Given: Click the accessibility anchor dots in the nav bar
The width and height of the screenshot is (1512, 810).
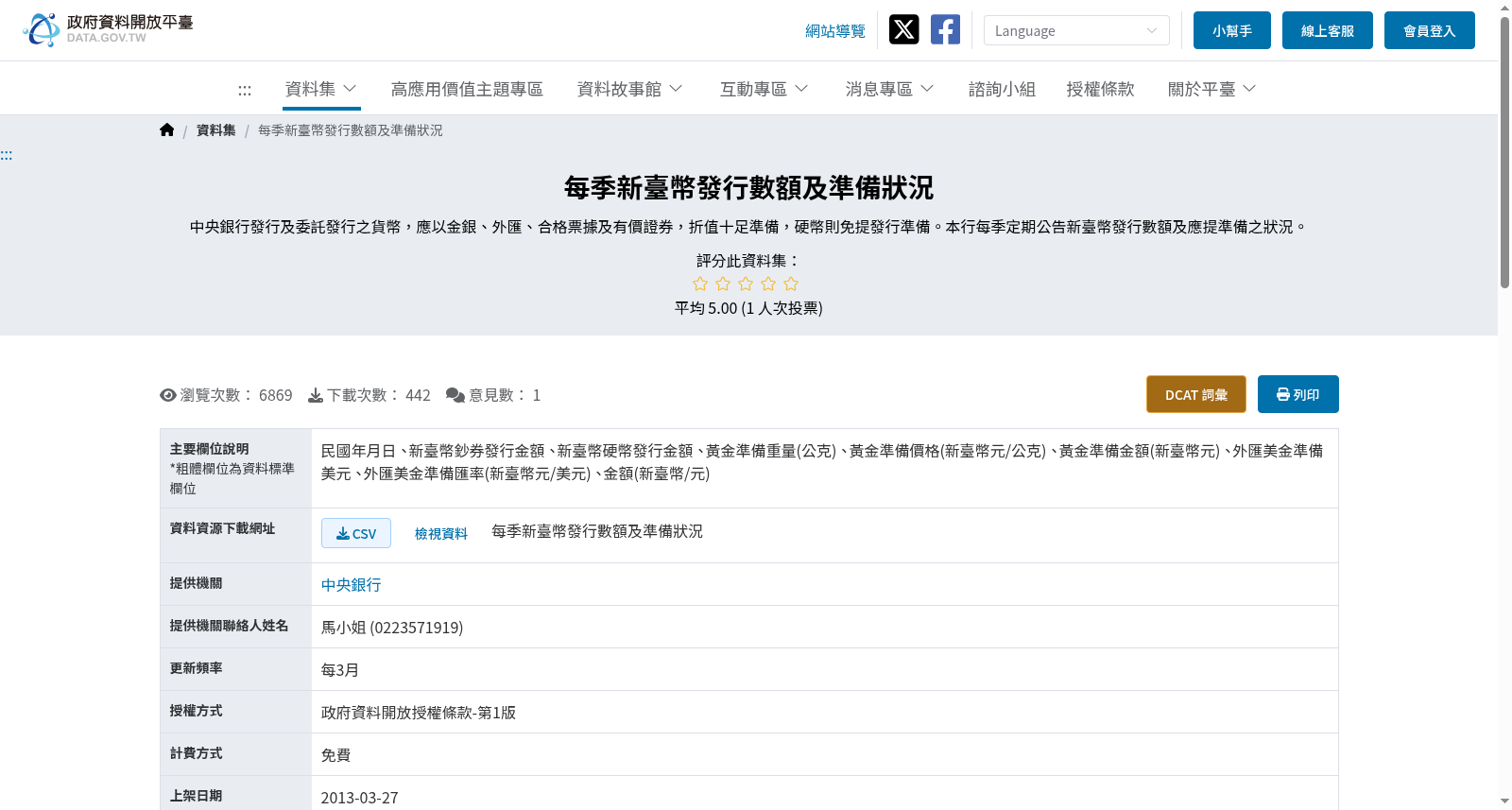Looking at the screenshot, I should [x=245, y=90].
